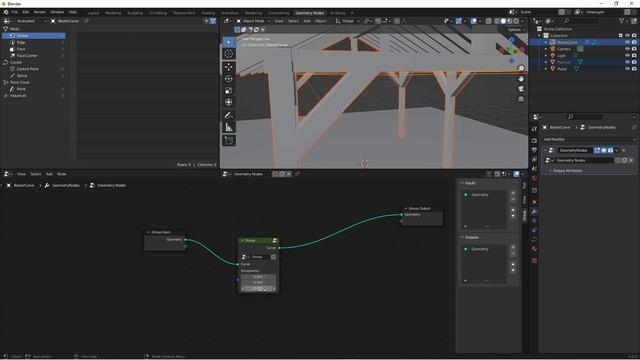The width and height of the screenshot is (640, 360).
Task: Open the Edit menu in top bar
Action: click(x=26, y=13)
